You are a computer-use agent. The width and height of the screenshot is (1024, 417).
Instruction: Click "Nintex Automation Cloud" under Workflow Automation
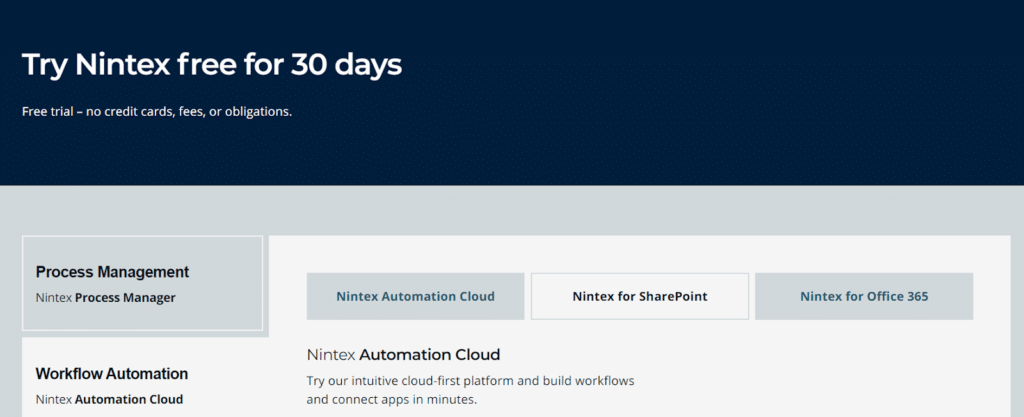tap(109, 399)
